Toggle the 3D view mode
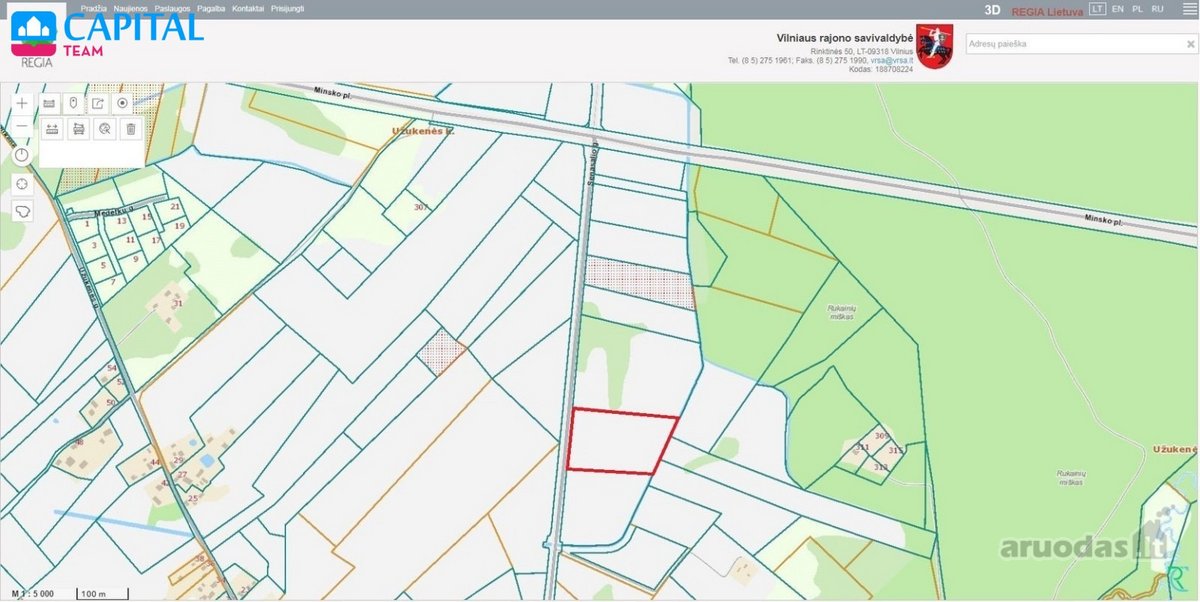Image resolution: width=1200 pixels, height=602 pixels. tap(992, 9)
